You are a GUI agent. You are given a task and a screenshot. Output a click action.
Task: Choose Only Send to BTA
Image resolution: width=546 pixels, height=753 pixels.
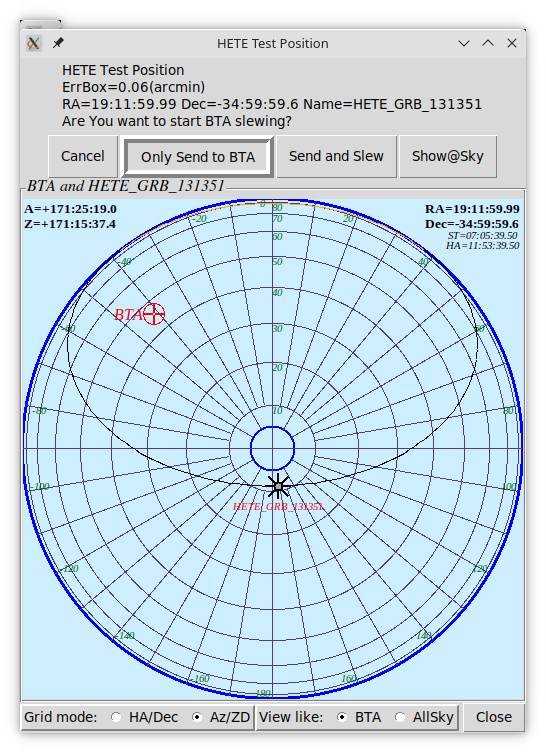[x=198, y=157]
